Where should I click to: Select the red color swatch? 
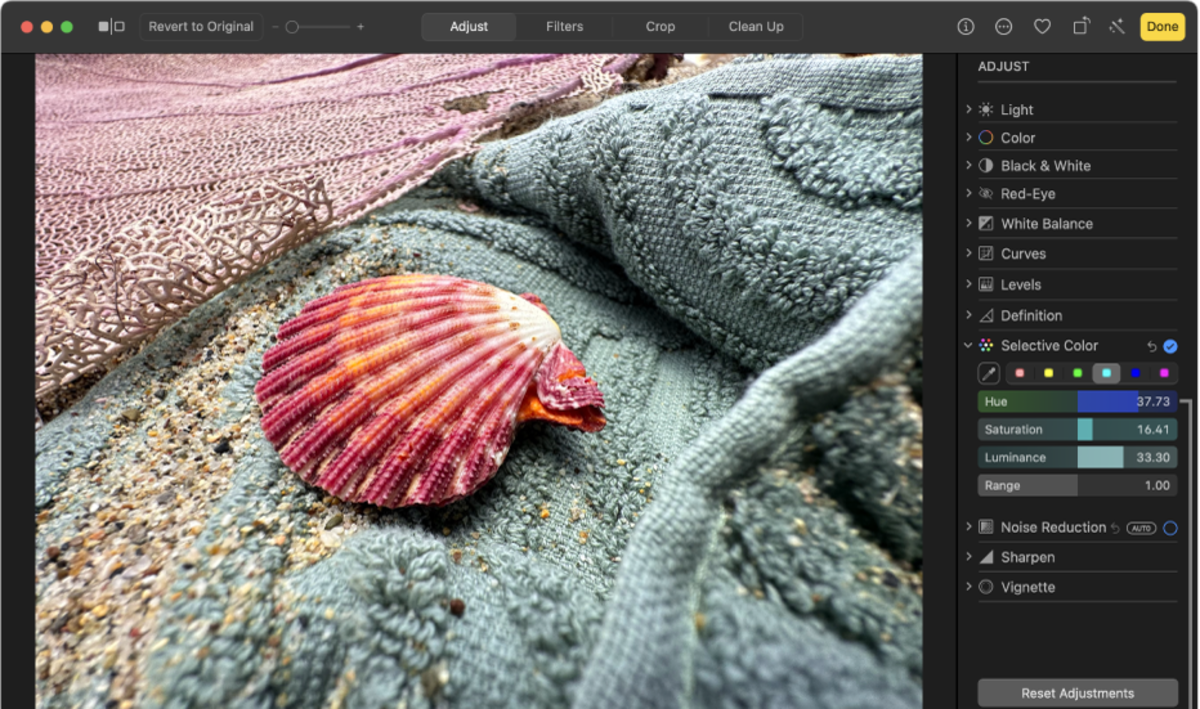tap(1020, 374)
